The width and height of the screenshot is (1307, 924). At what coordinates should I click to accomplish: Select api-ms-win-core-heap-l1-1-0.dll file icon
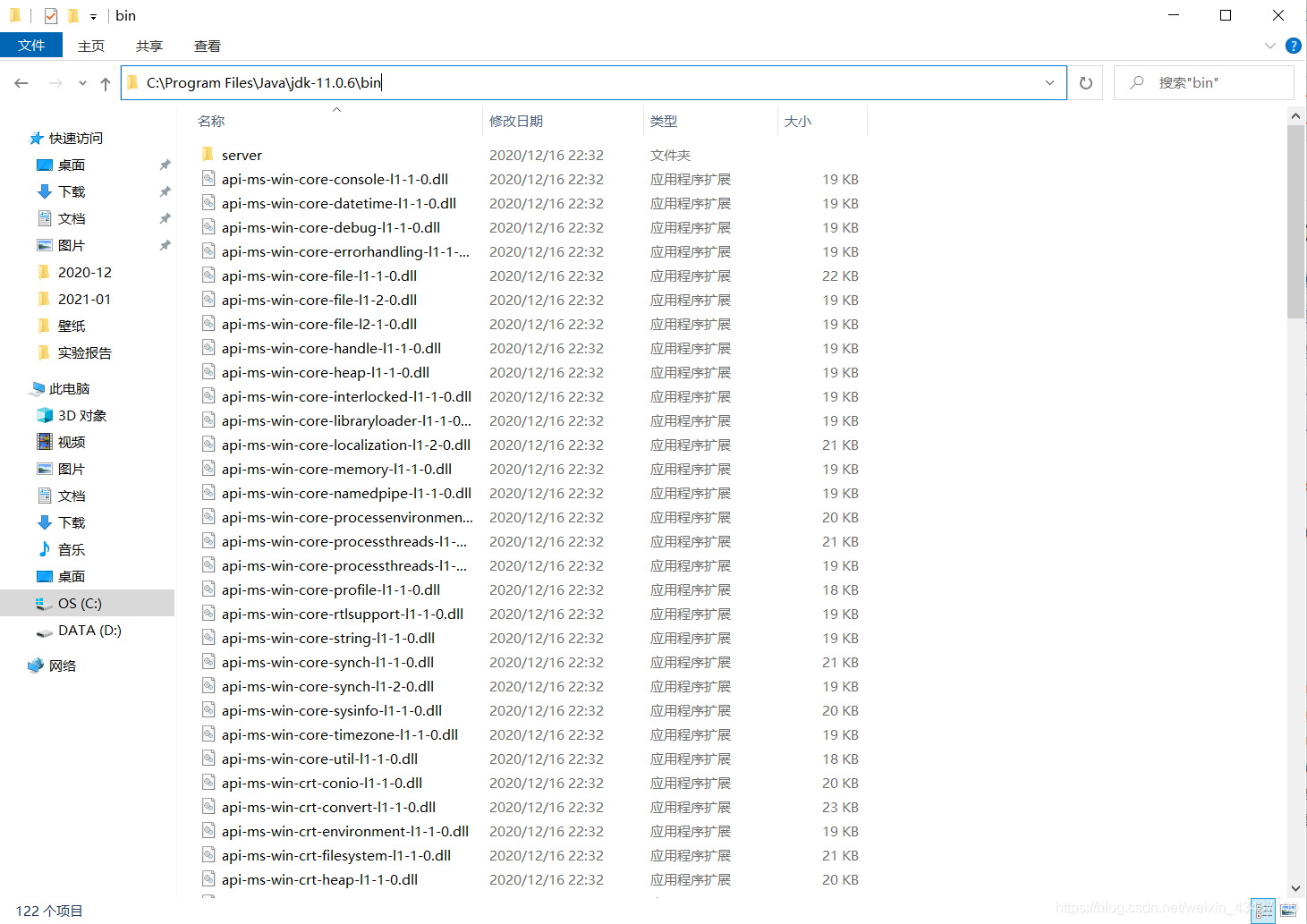[208, 371]
